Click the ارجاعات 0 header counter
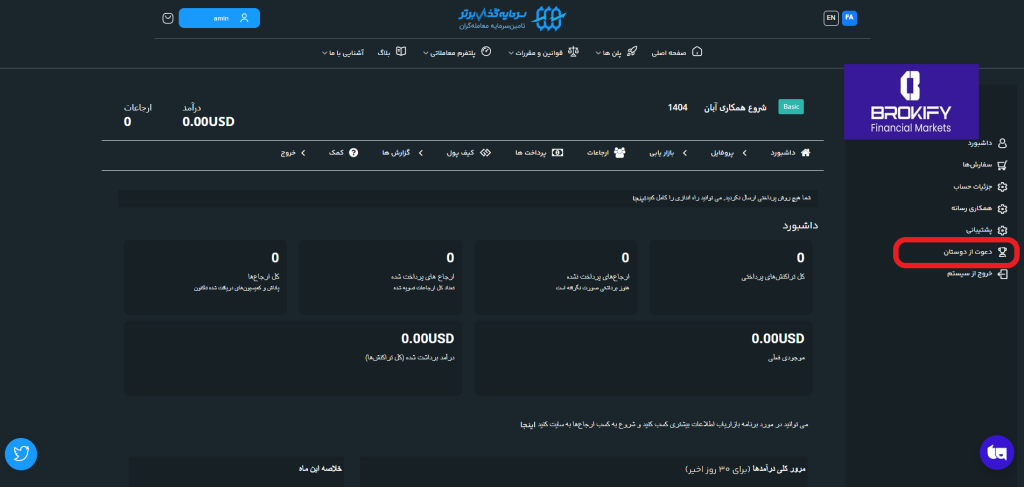Viewport: 1024px width, 487px height. coord(127,121)
